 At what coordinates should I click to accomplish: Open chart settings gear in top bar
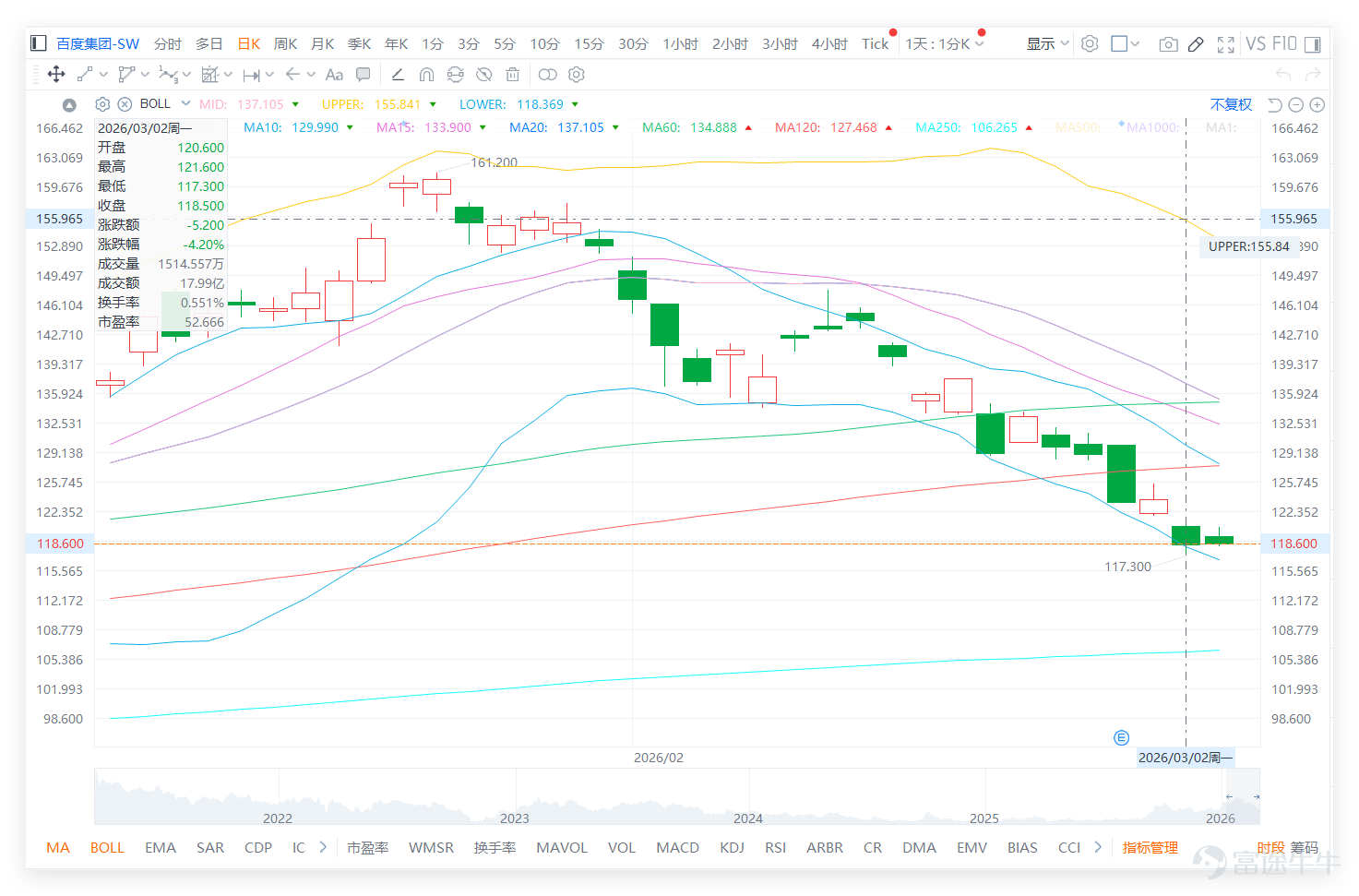coord(1090,43)
